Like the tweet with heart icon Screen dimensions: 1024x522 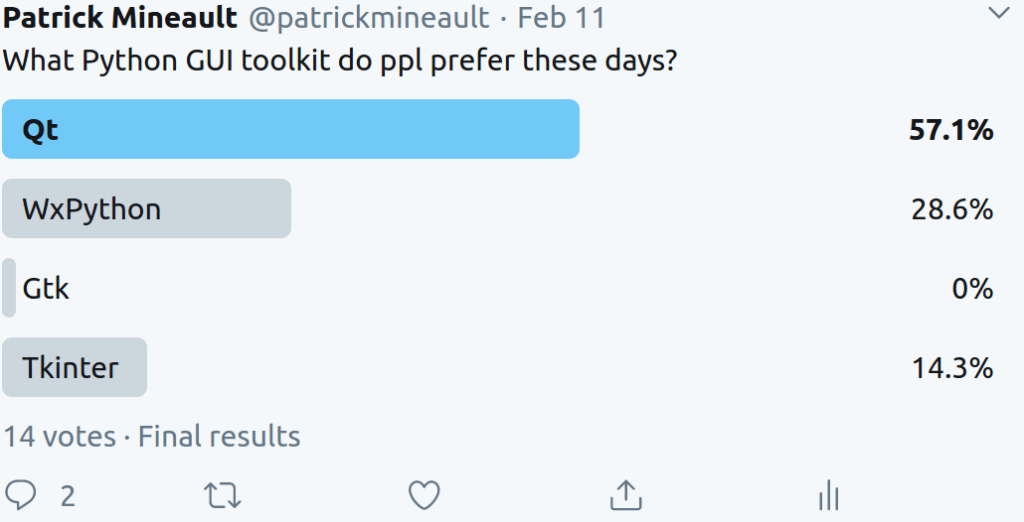[425, 495]
